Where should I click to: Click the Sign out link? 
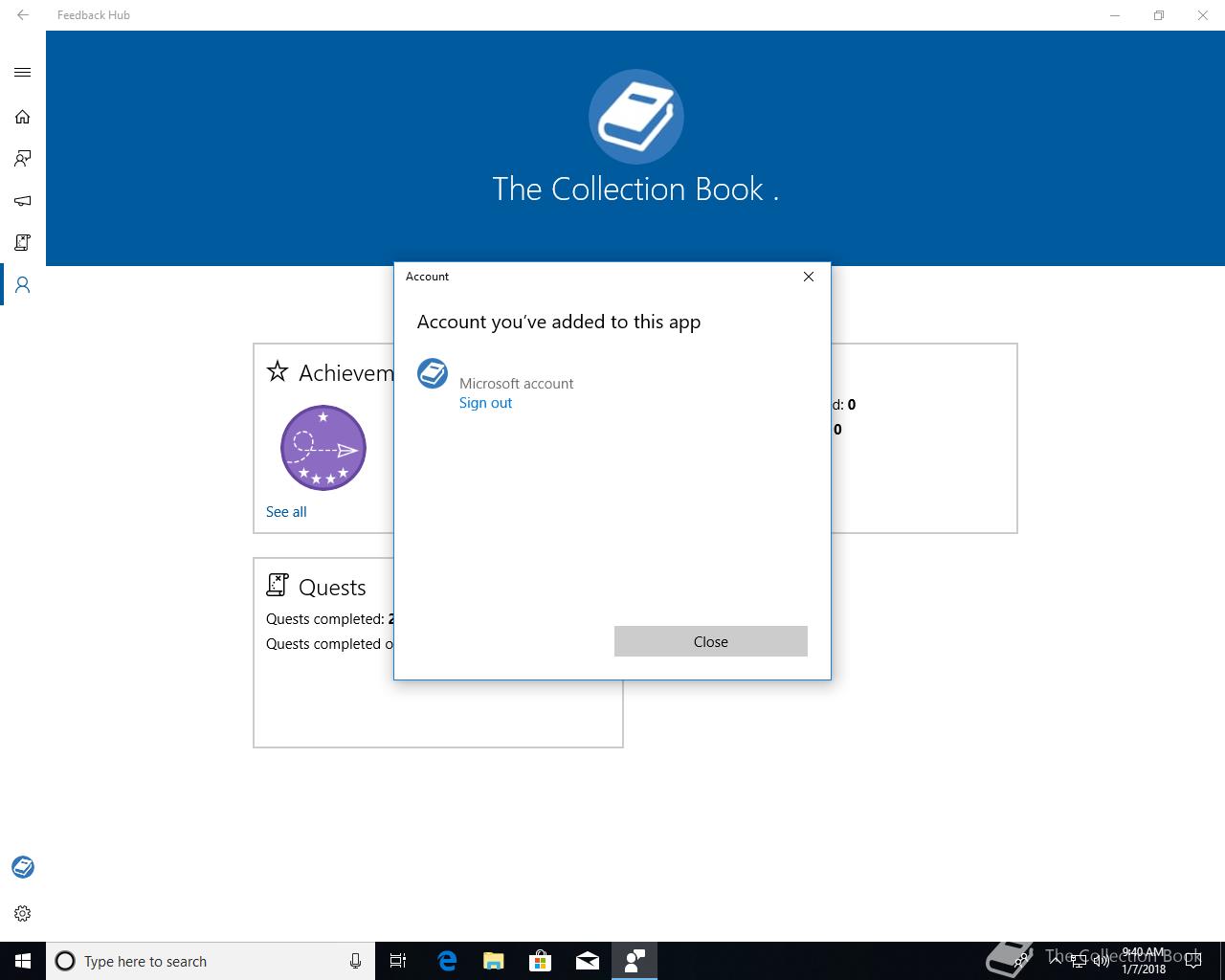click(485, 403)
